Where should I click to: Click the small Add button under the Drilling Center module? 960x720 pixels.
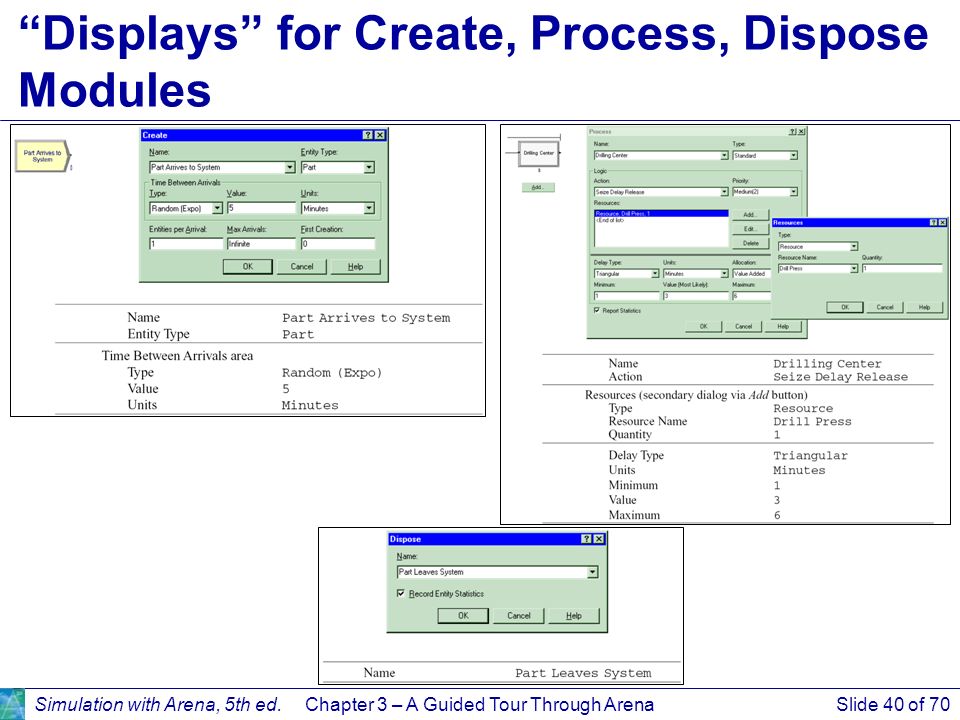(538, 187)
